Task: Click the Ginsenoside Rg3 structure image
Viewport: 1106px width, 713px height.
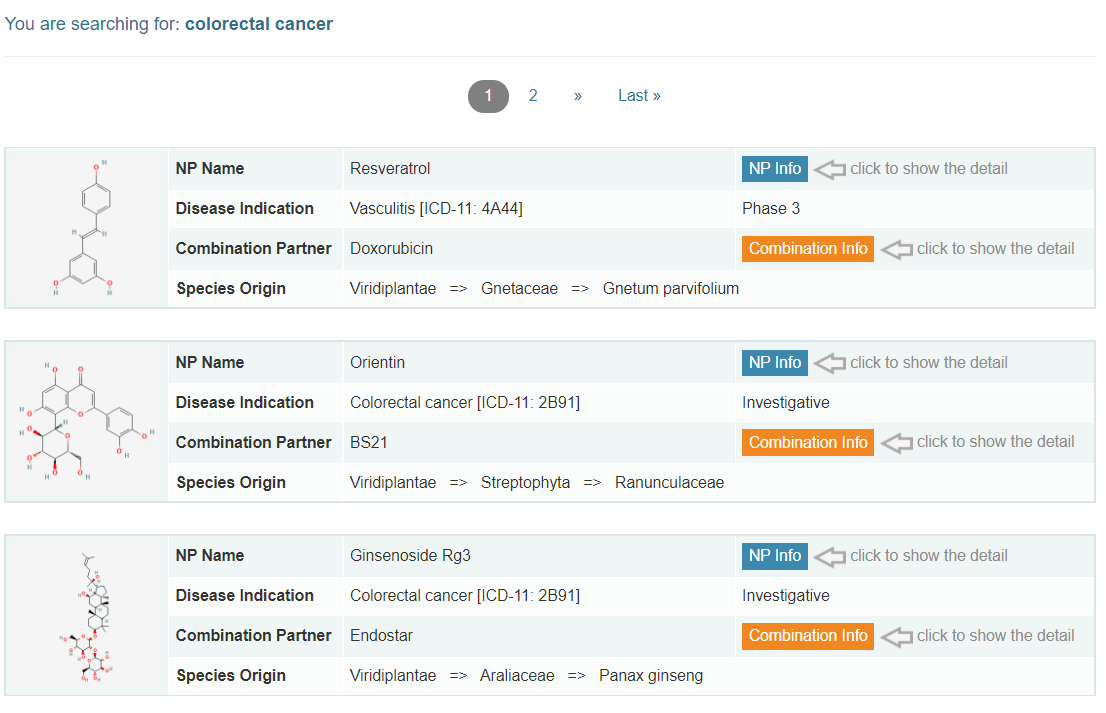Action: 86,615
